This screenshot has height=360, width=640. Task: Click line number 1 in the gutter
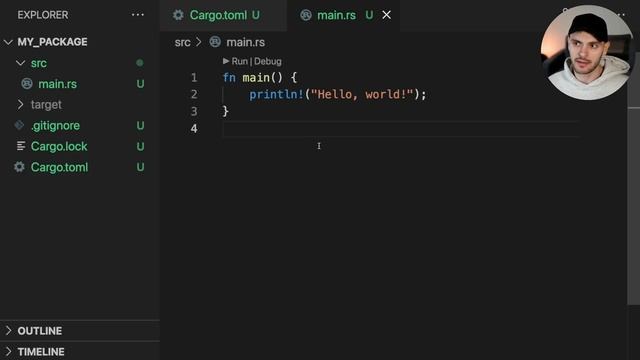[194, 78]
